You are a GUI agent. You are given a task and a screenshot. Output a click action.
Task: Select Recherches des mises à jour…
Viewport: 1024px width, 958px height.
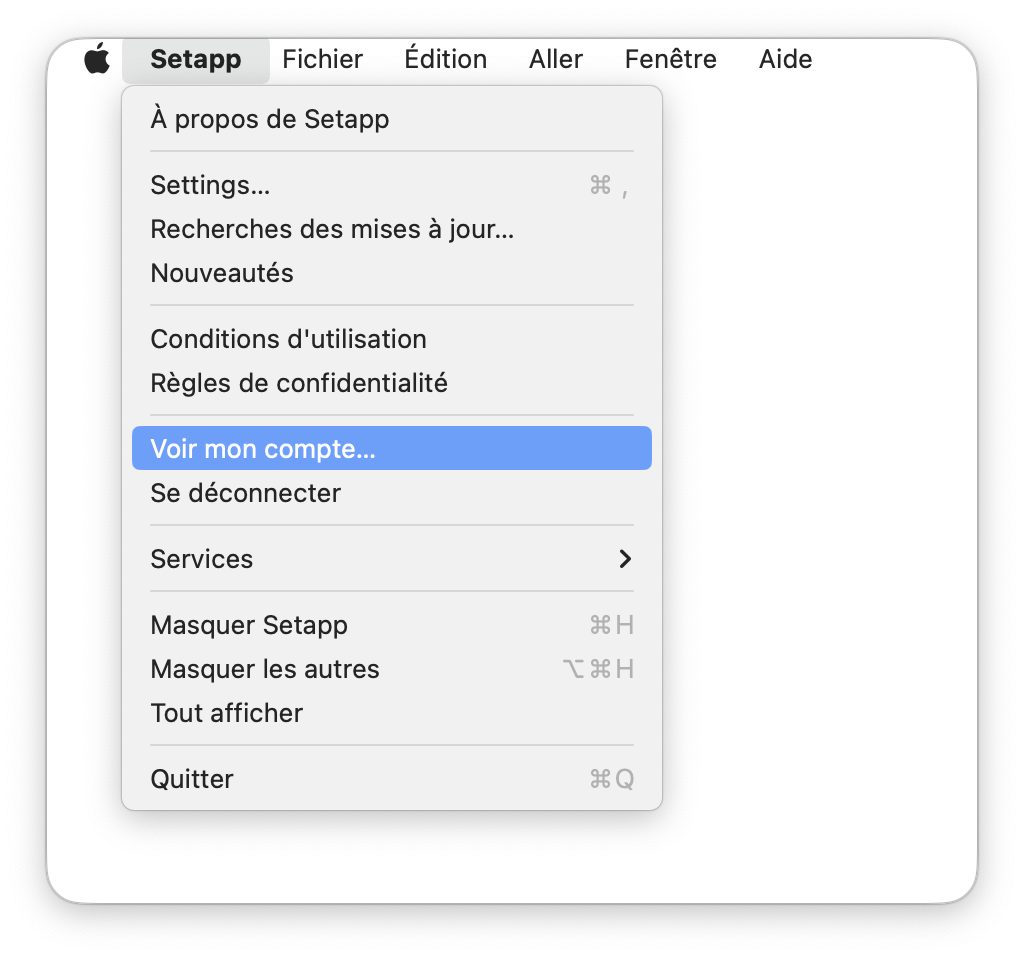click(x=392, y=229)
